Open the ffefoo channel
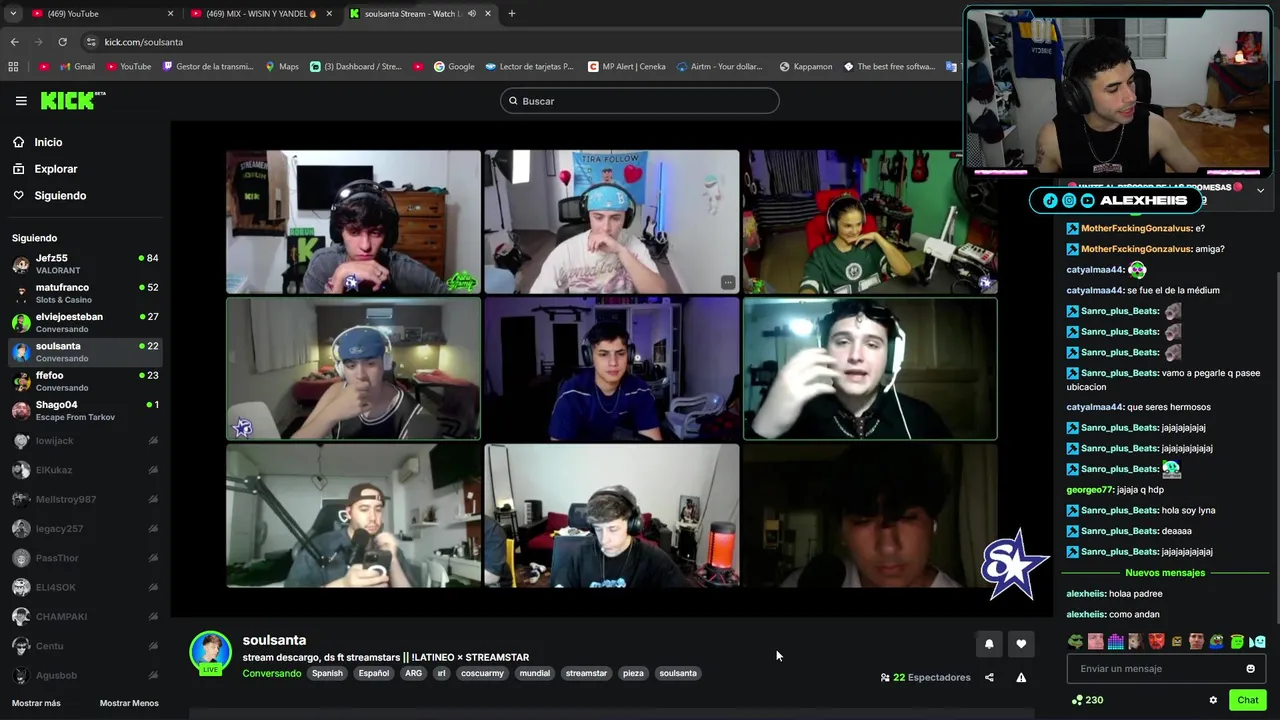This screenshot has height=720, width=1280. pos(85,381)
